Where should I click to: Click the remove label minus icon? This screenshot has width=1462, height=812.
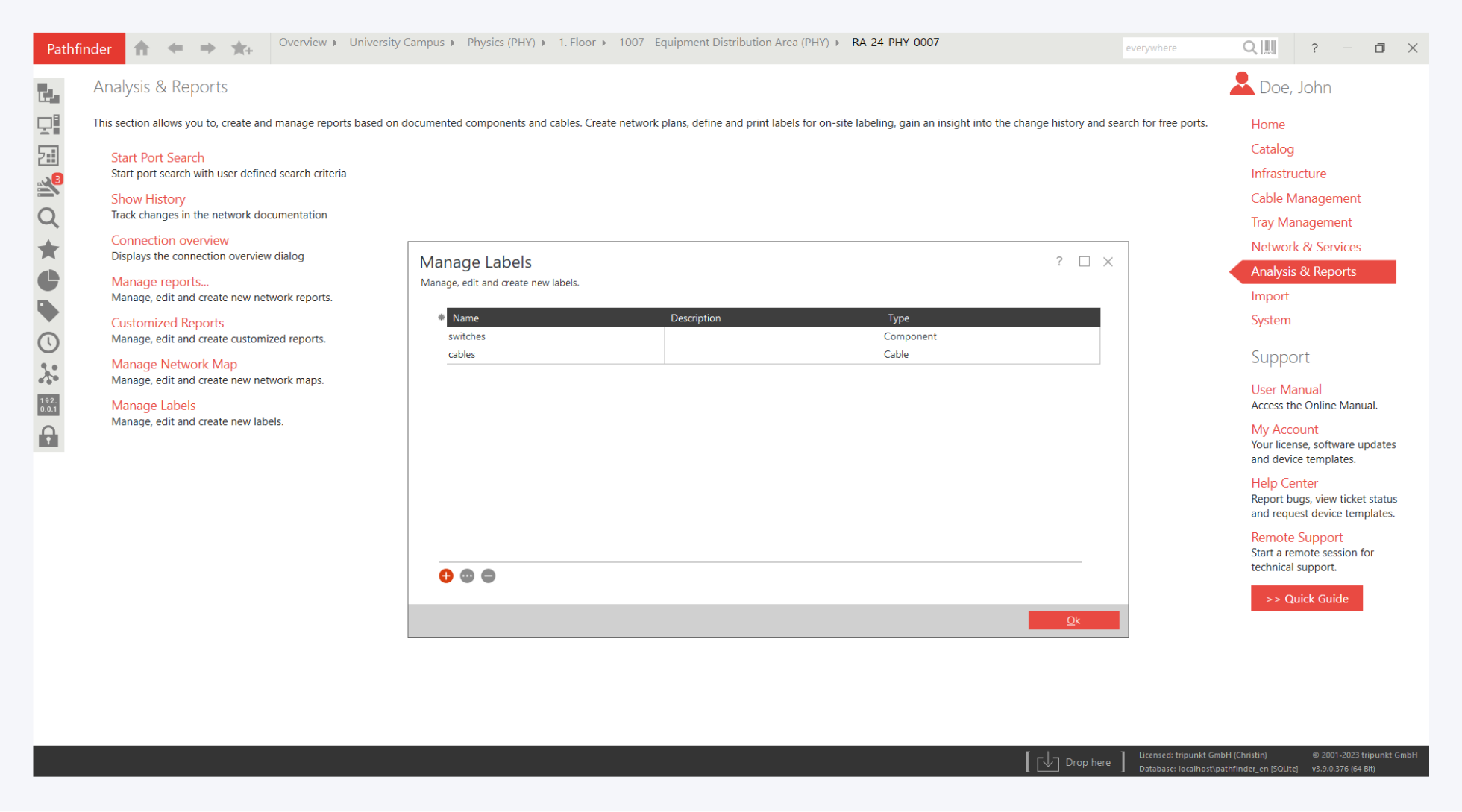pos(489,576)
